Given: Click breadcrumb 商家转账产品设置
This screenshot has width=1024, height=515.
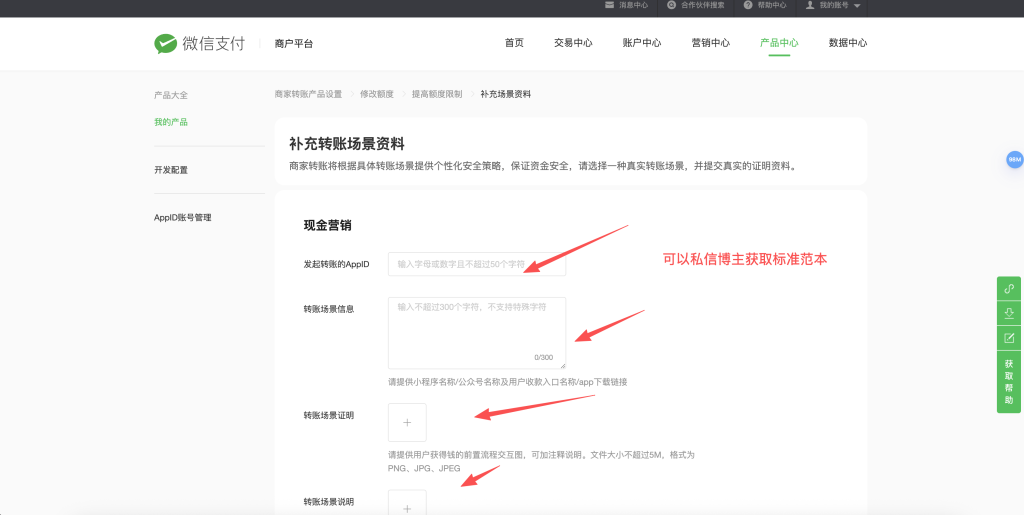Looking at the screenshot, I should click(308, 94).
